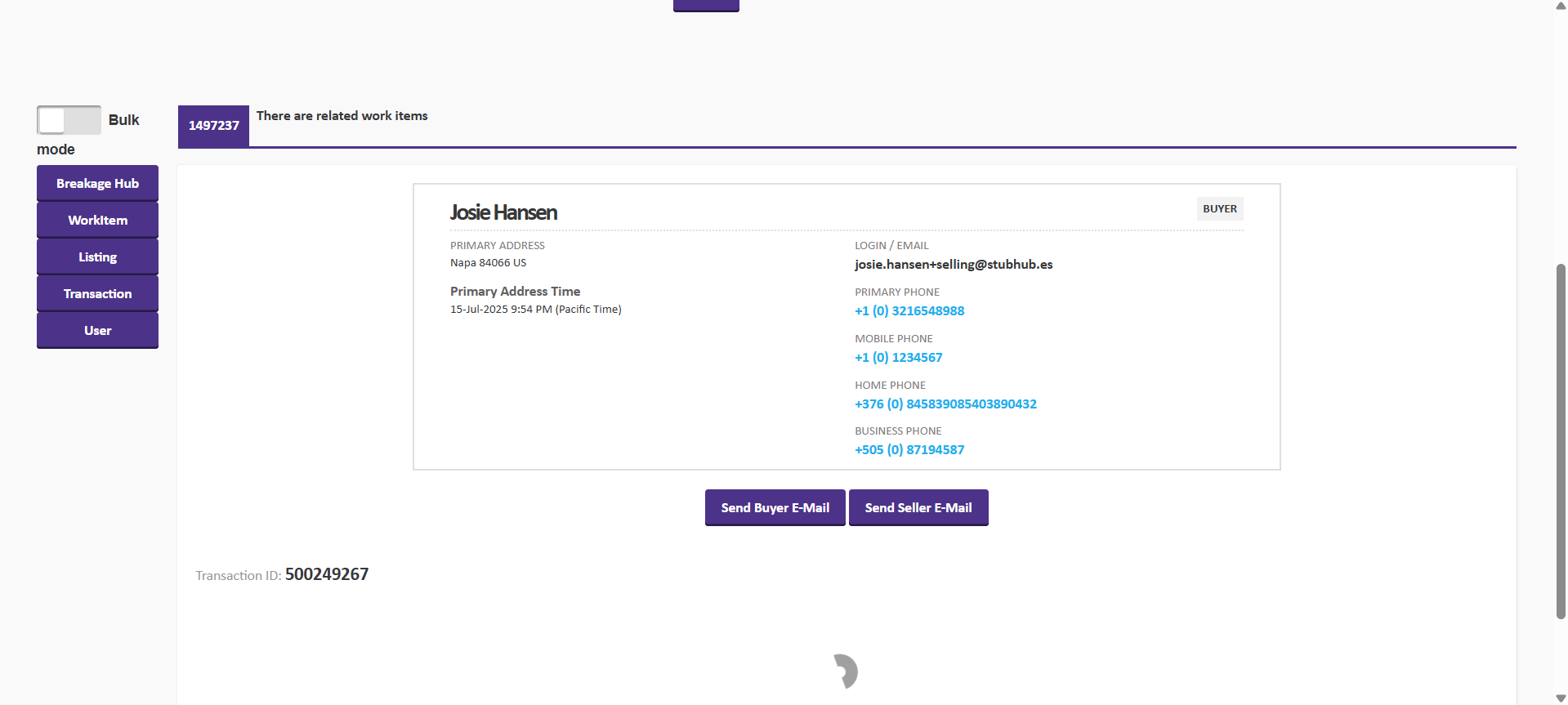The height and width of the screenshot is (705, 1568).
Task: Select the WorkItem menu button
Action: click(x=97, y=220)
